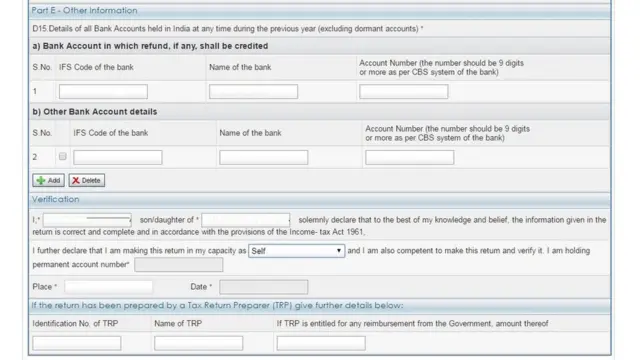Image resolution: width=640 pixels, height=360 pixels.
Task: Click the Place input field
Action: point(109,287)
